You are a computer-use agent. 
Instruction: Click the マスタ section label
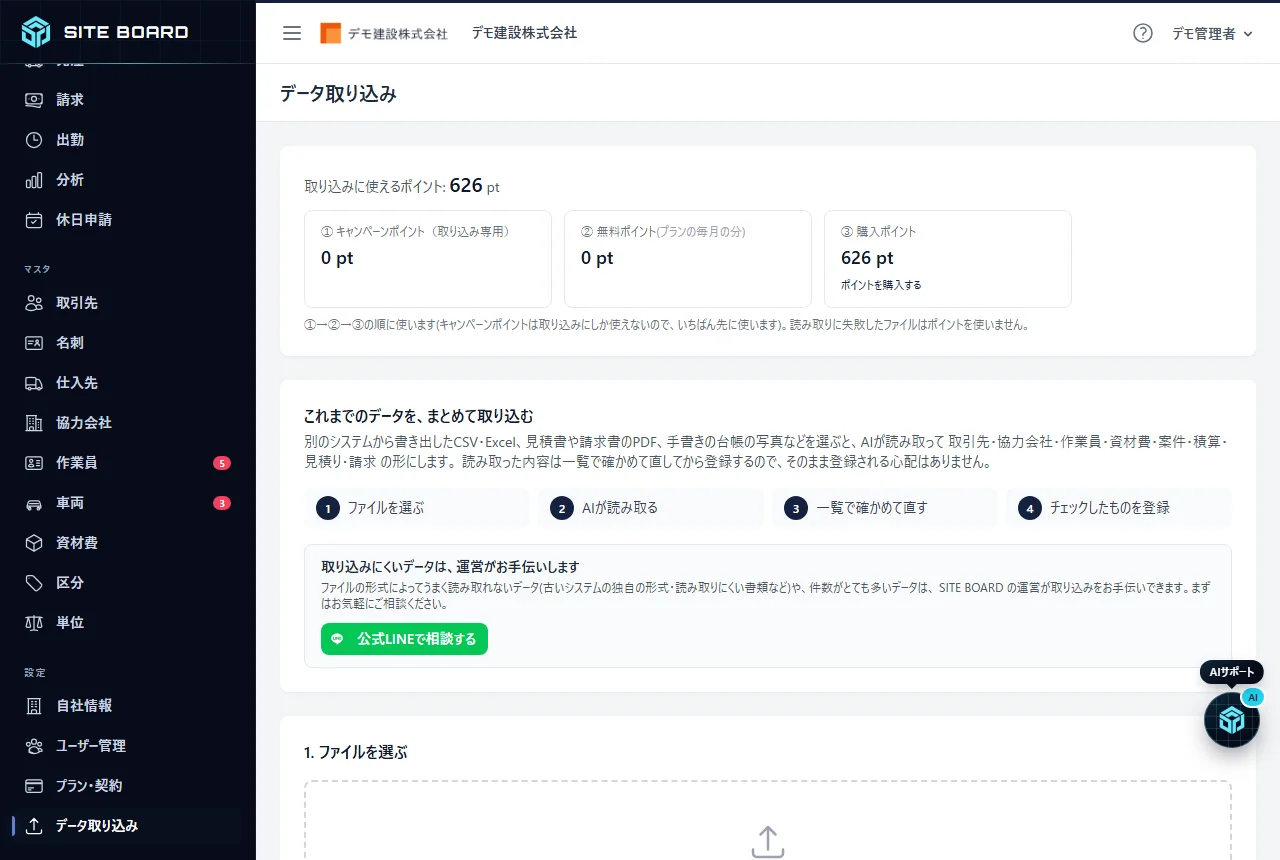click(37, 269)
